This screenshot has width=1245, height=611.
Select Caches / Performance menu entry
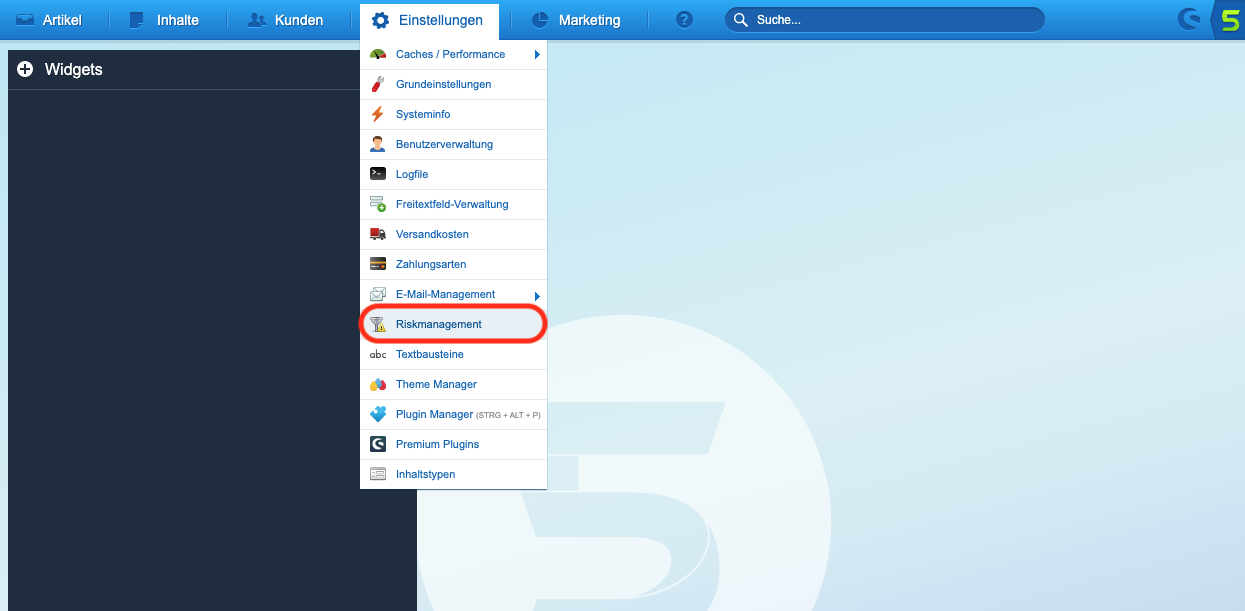point(453,54)
